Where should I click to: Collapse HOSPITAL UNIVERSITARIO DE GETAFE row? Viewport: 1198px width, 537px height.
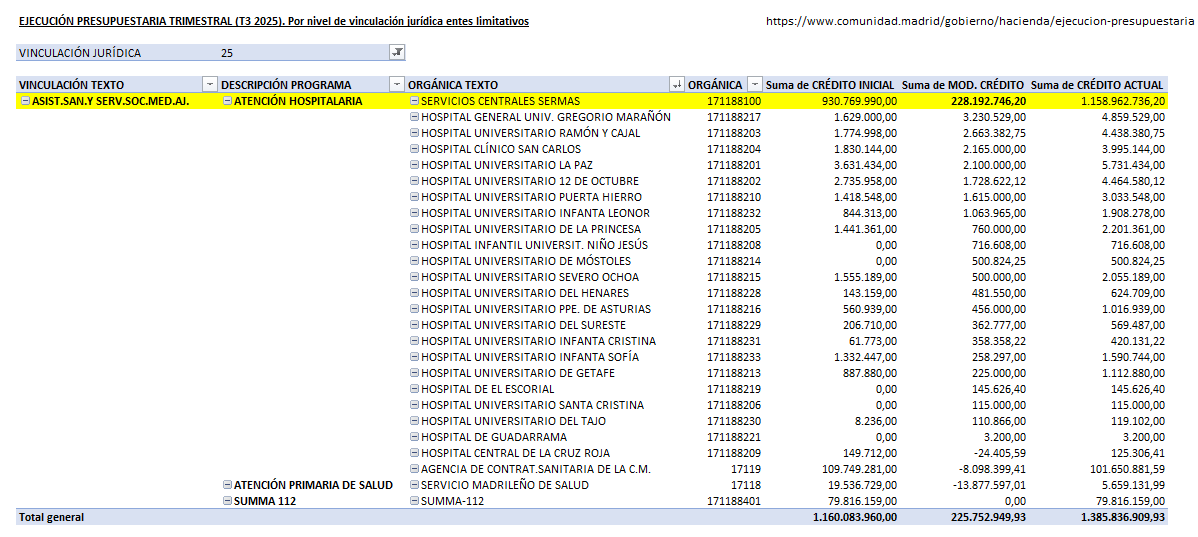(x=414, y=373)
